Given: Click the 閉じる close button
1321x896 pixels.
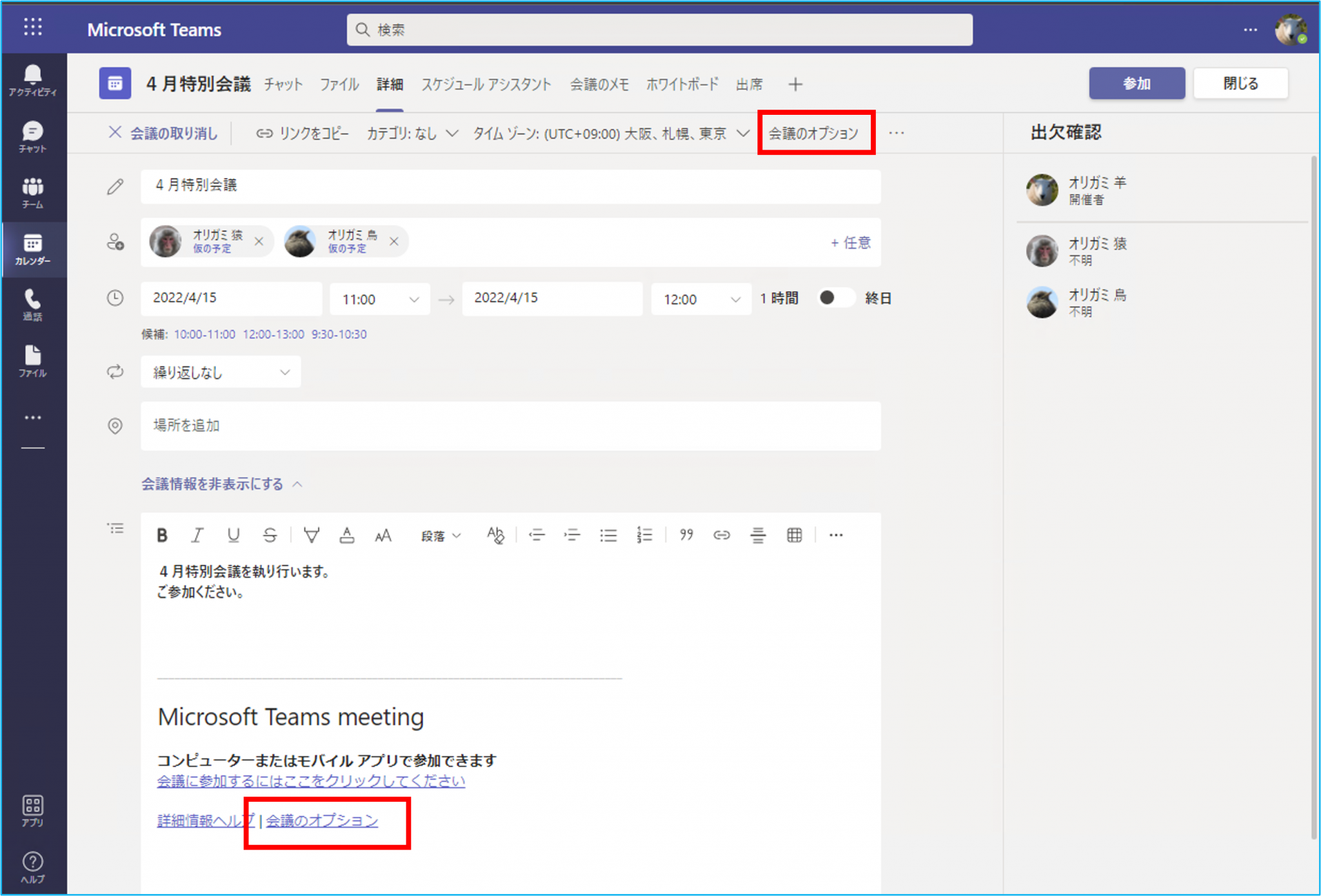Looking at the screenshot, I should tap(1240, 83).
